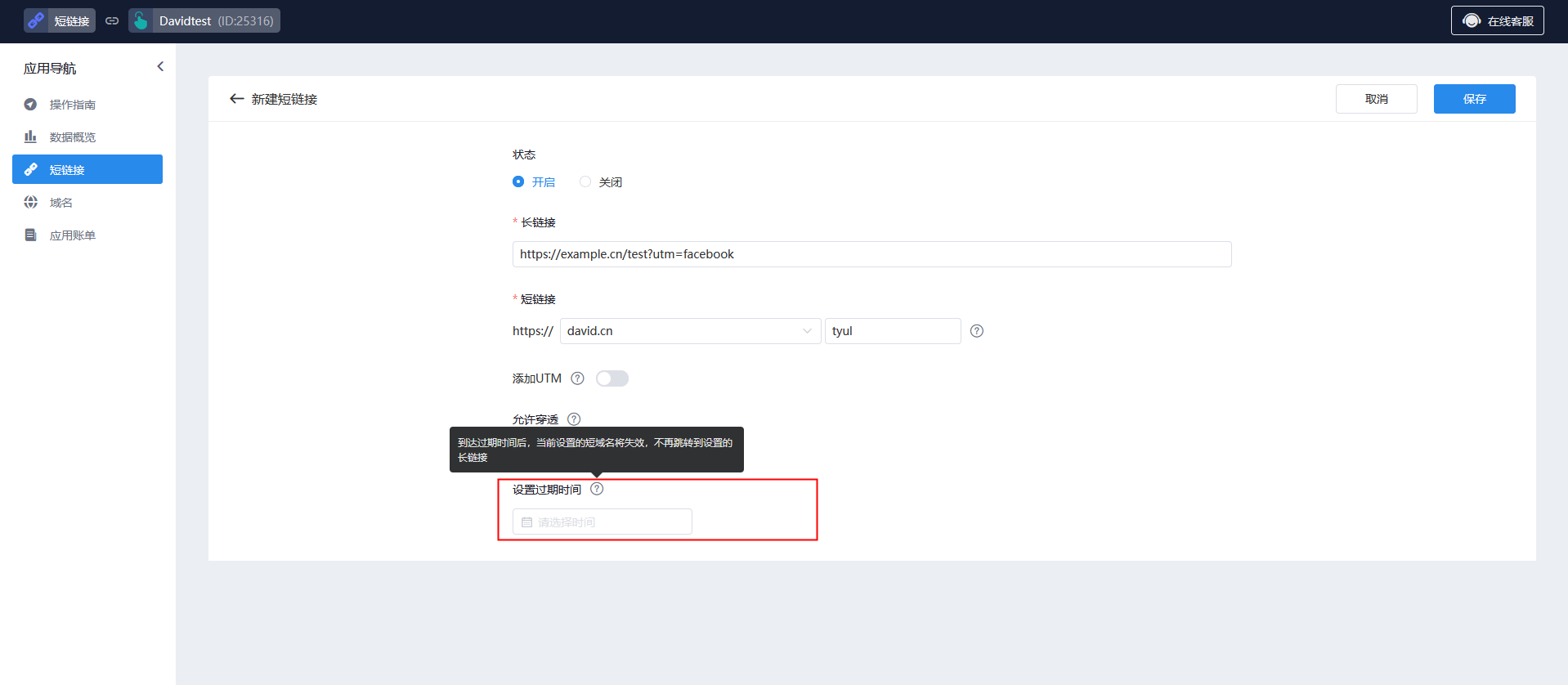This screenshot has height=685, width=1568.
Task: Click the 数据概览 bar chart icon
Action: pos(30,137)
